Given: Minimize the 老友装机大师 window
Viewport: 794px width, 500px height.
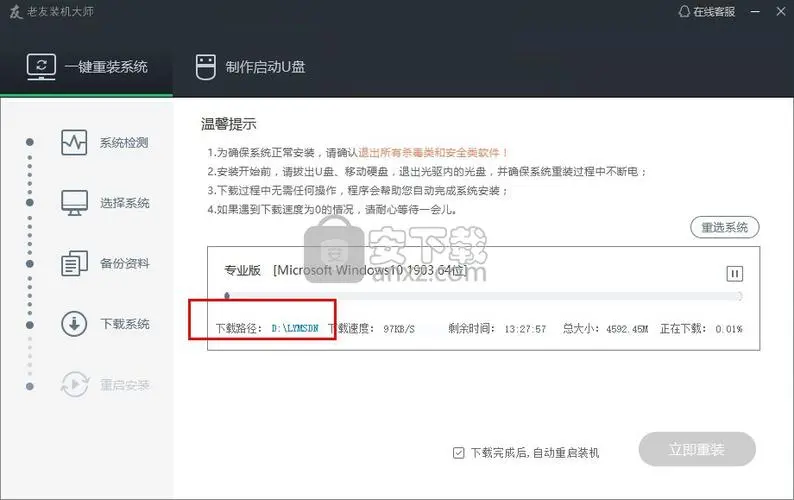Looking at the screenshot, I should pyautogui.click(x=755, y=11).
